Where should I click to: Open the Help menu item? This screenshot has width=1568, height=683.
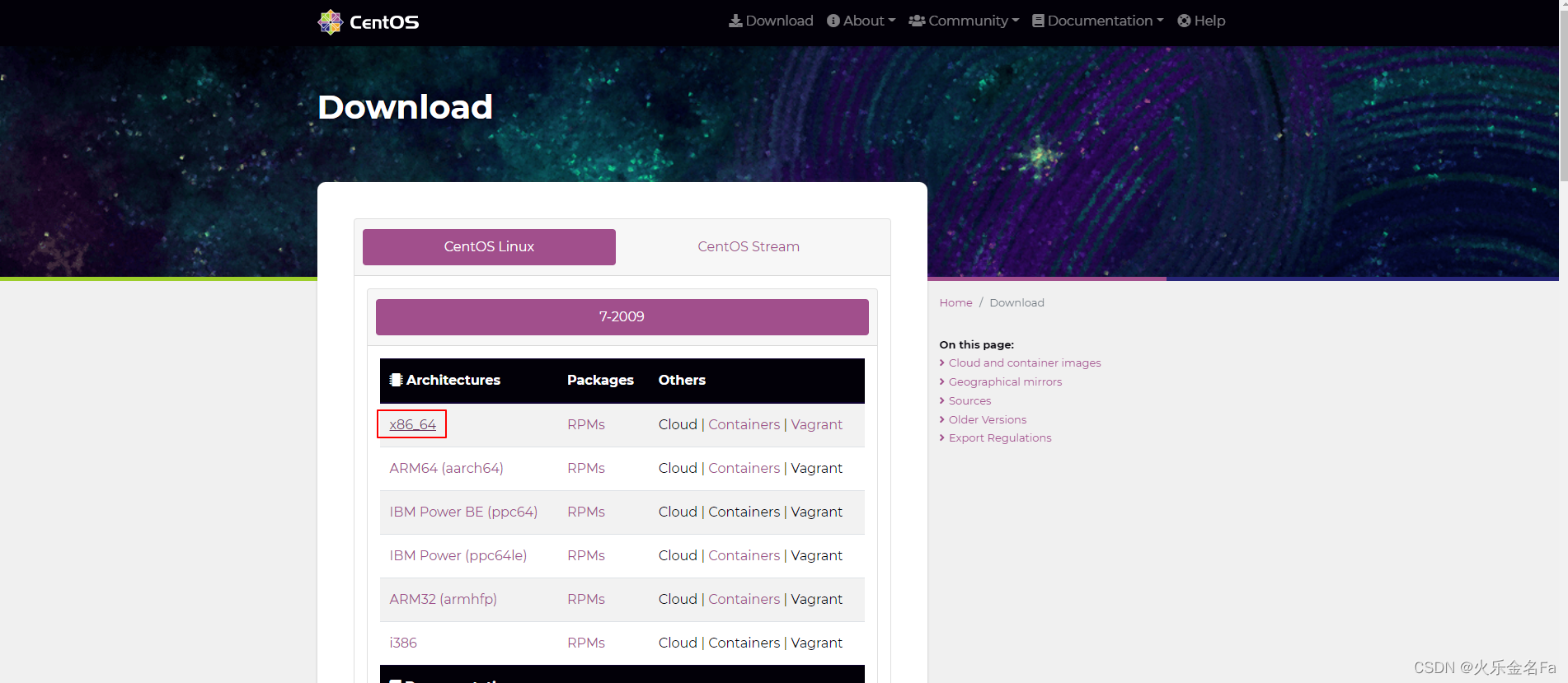click(x=1201, y=21)
